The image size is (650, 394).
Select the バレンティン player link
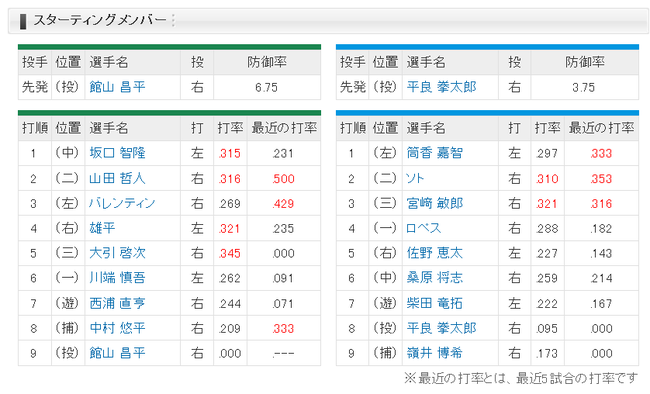(122, 203)
